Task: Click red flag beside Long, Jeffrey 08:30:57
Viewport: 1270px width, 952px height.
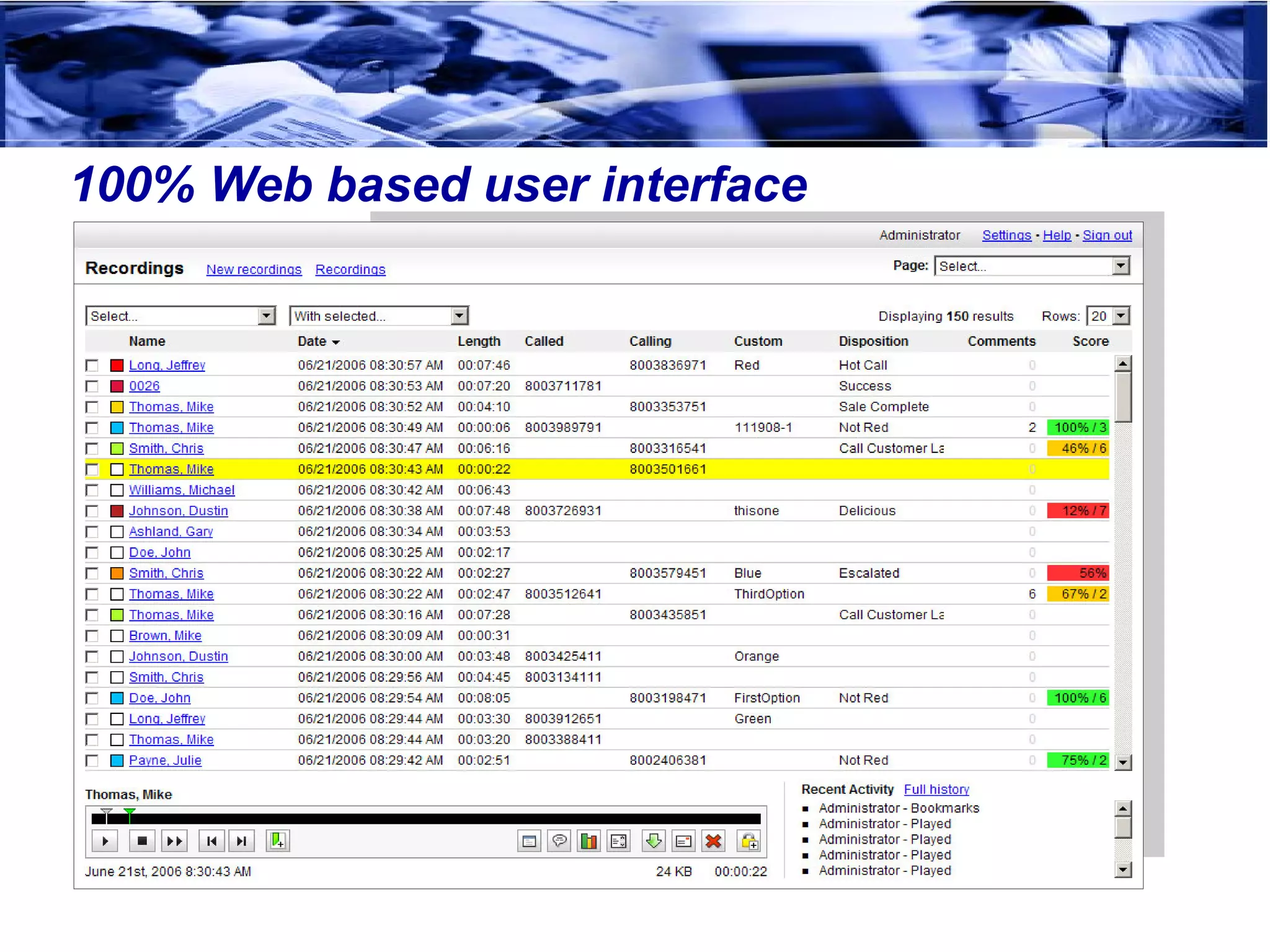Action: (117, 366)
